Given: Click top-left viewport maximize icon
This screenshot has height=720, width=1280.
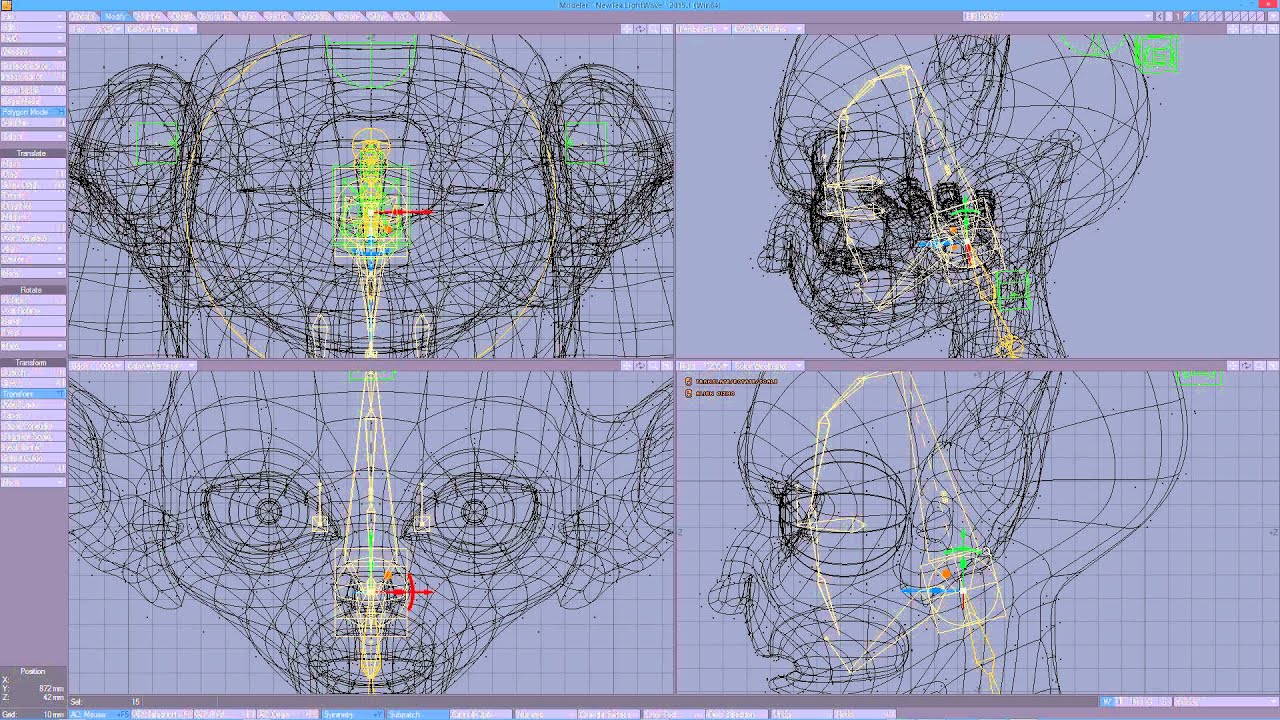Looking at the screenshot, I should [x=666, y=29].
